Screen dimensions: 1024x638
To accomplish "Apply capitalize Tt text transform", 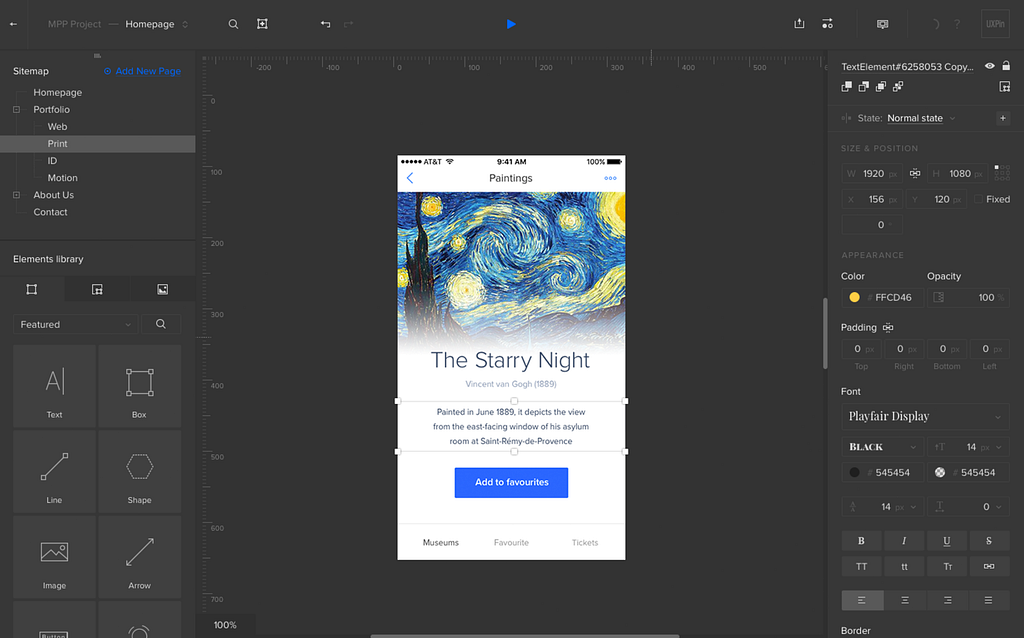I will 947,566.
